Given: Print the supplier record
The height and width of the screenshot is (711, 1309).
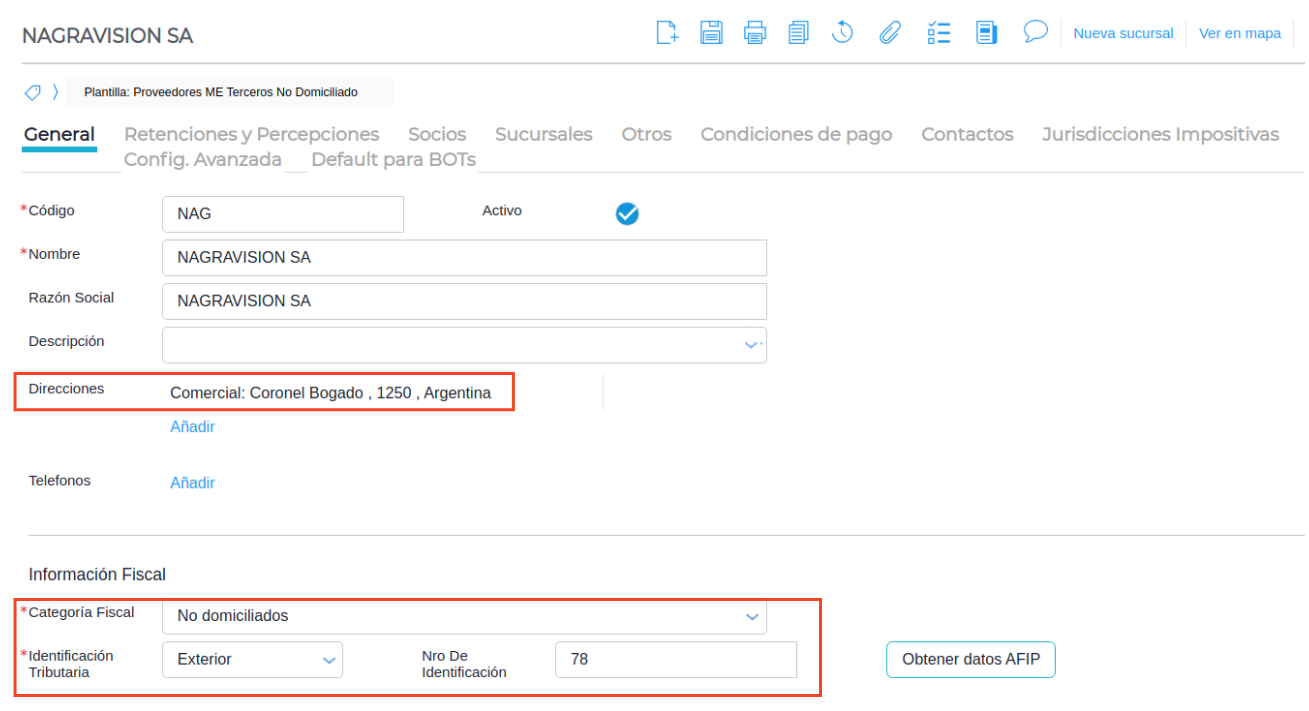Looking at the screenshot, I should click(x=755, y=33).
